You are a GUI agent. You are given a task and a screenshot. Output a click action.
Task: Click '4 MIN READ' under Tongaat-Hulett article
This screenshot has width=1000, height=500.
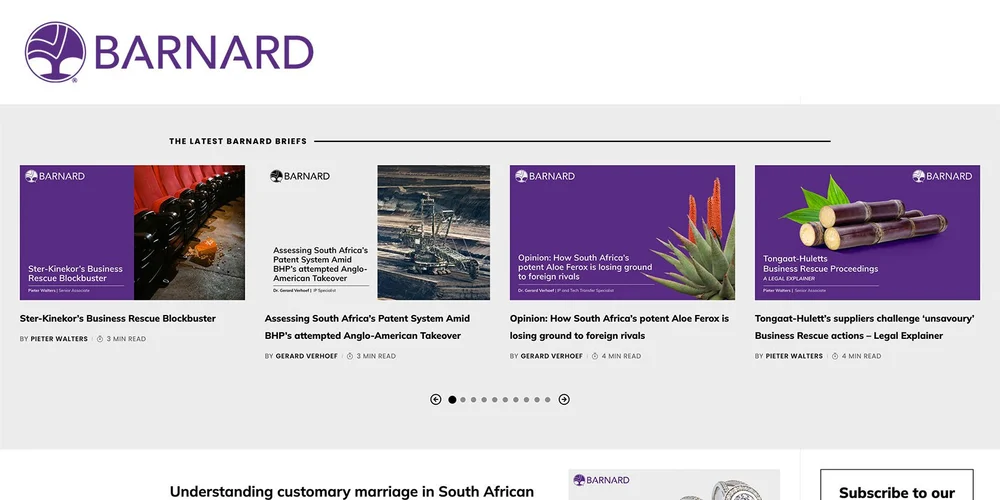tap(862, 356)
